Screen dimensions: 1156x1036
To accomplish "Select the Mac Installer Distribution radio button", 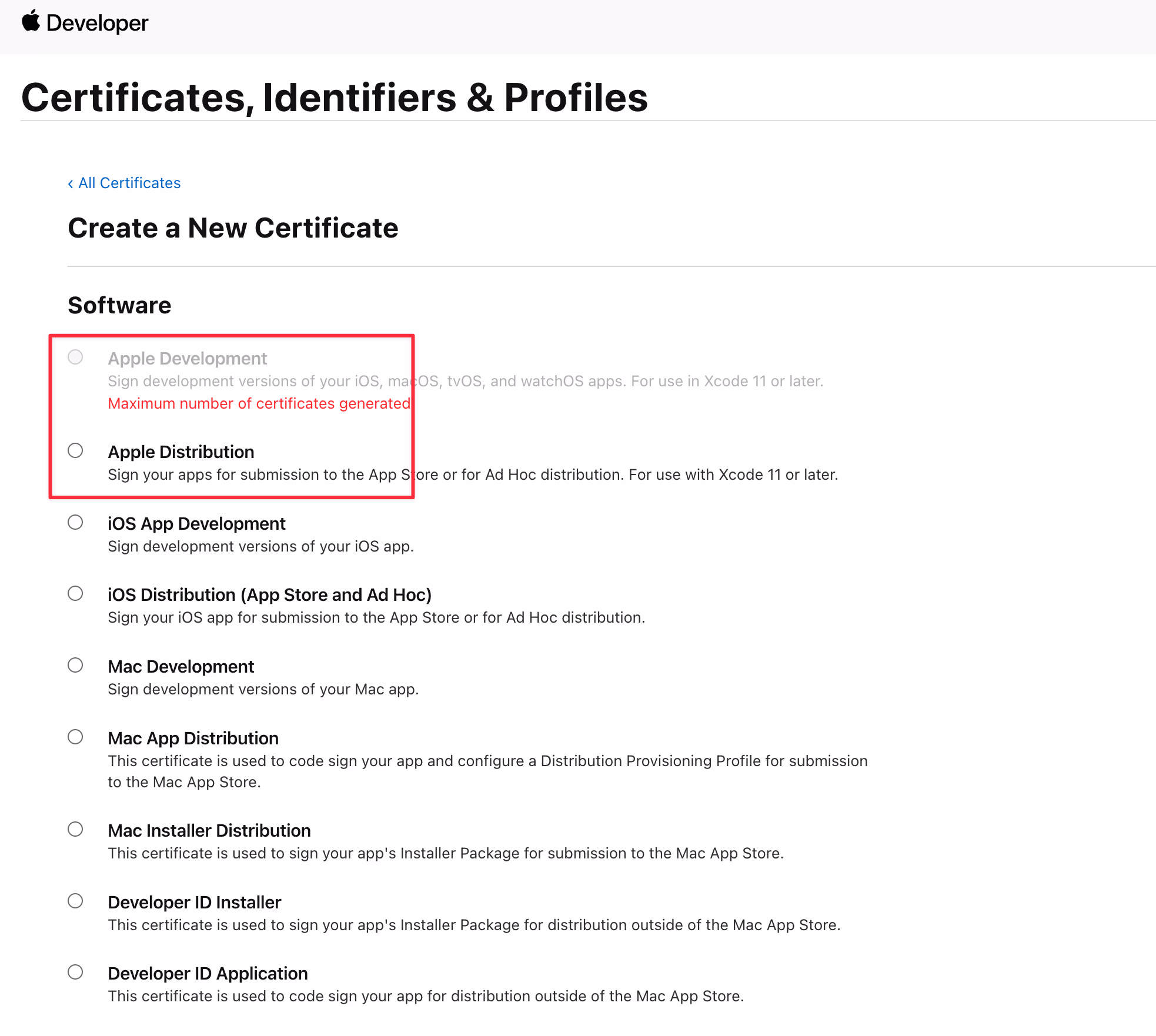I will [75, 829].
